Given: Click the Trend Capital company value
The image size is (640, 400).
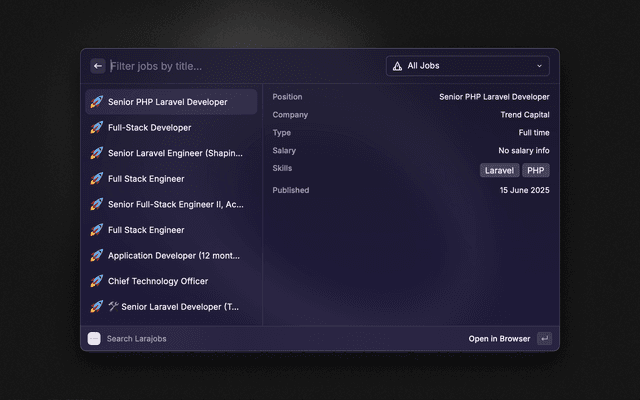Looking at the screenshot, I should [524, 115].
